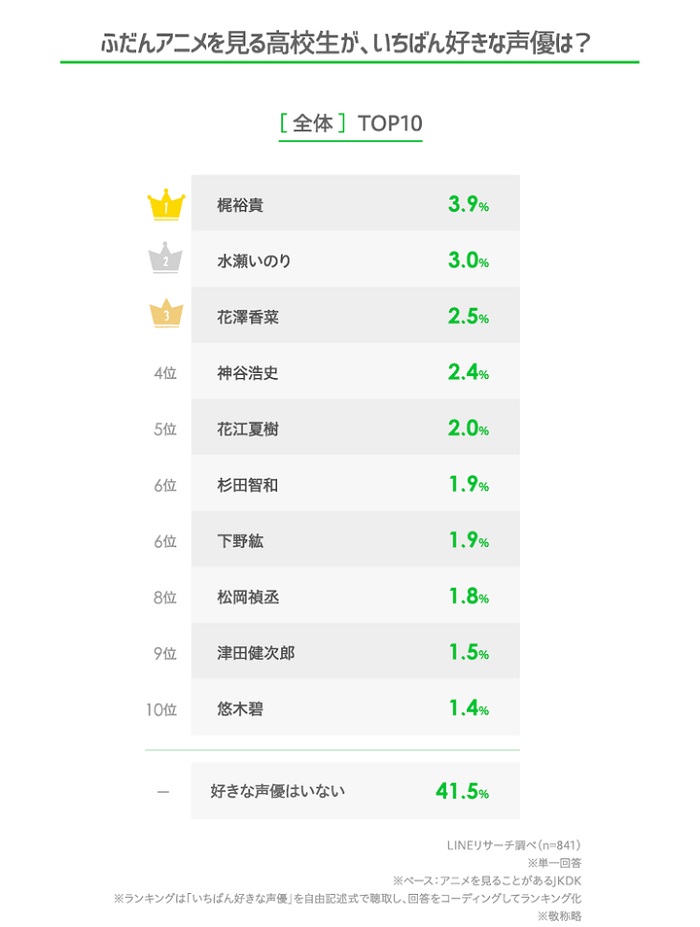
Task: Click the 松岡禎丞 eighth-place row
Action: pyautogui.click(x=355, y=597)
